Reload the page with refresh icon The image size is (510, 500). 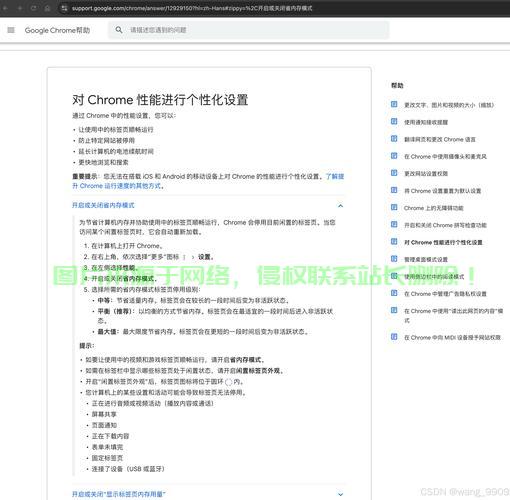tap(34, 8)
